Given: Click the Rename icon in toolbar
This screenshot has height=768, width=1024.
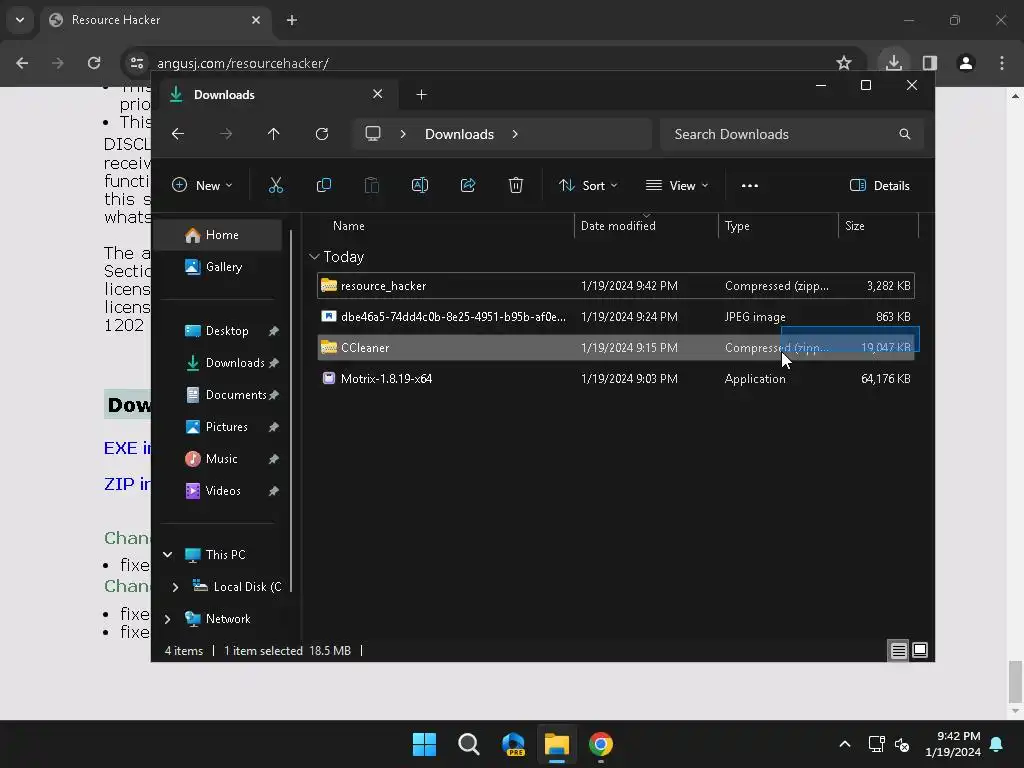Looking at the screenshot, I should click(419, 185).
